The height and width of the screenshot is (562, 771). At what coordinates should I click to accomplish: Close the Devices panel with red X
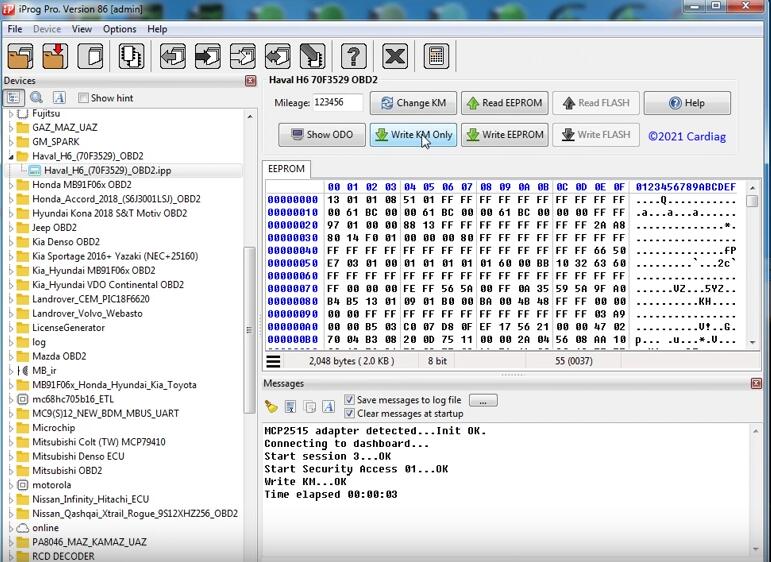(250, 81)
